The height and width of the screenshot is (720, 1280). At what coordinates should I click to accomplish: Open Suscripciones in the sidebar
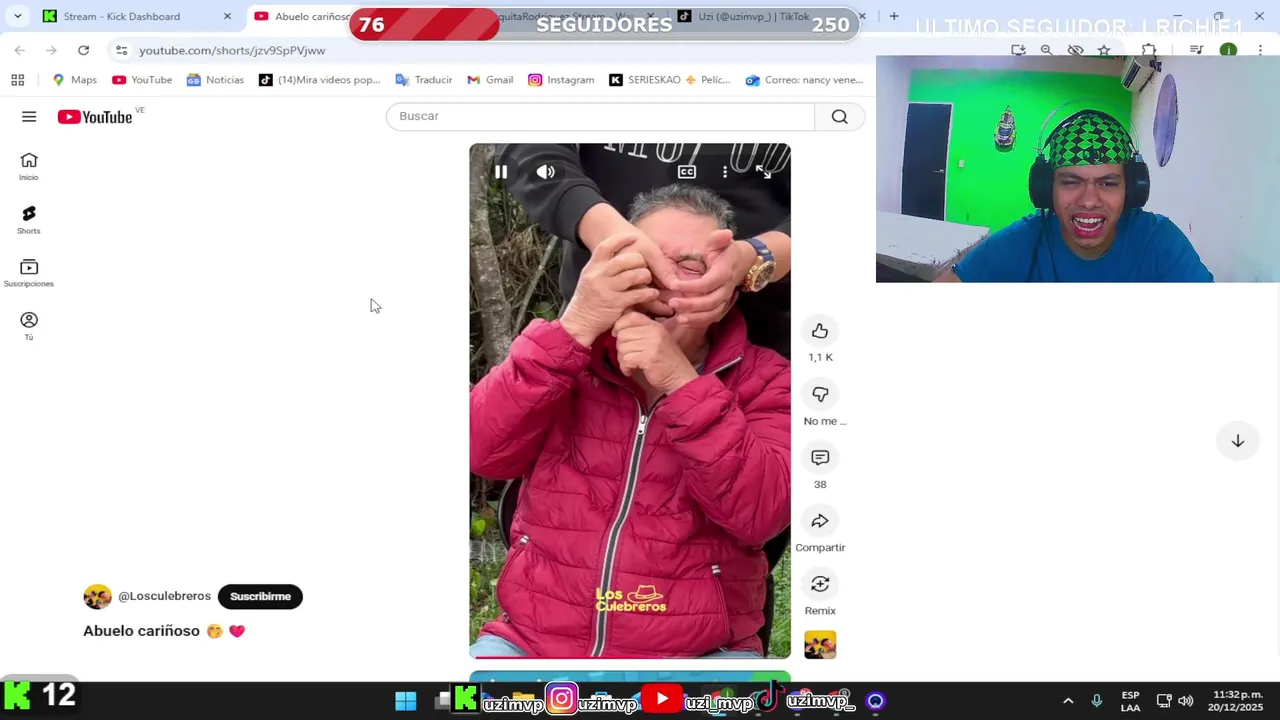click(29, 273)
